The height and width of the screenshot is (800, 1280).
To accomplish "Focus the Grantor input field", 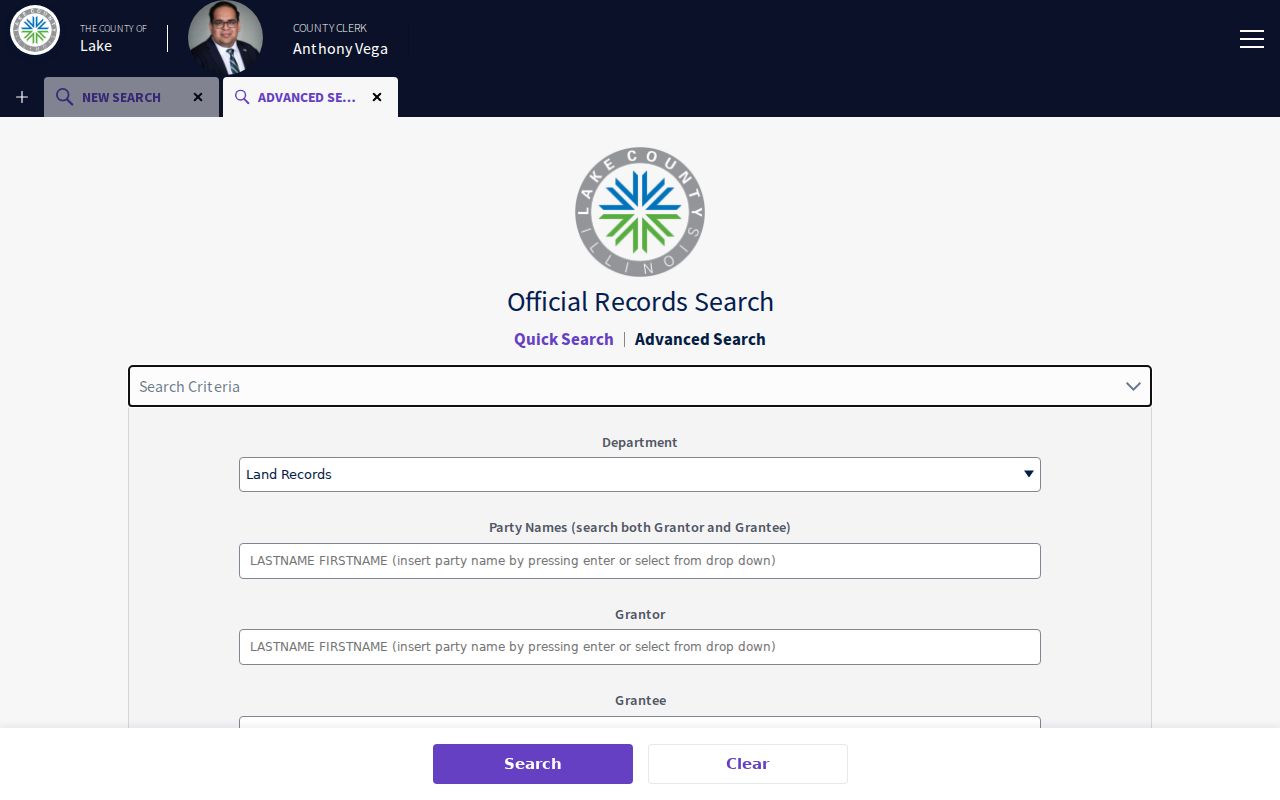I will [x=640, y=647].
